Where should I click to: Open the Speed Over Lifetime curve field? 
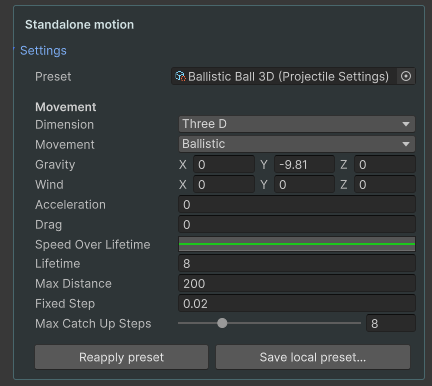tap(297, 244)
